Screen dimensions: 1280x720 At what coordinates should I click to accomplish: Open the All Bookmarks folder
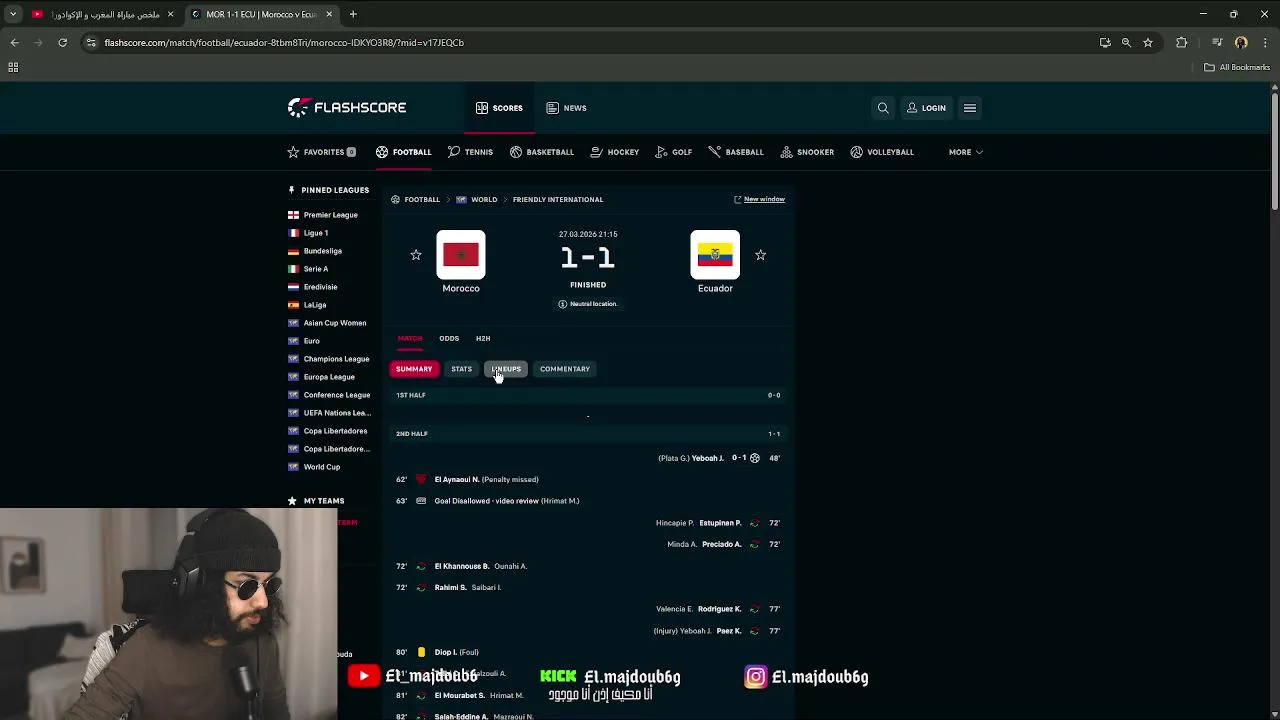pyautogui.click(x=1237, y=67)
